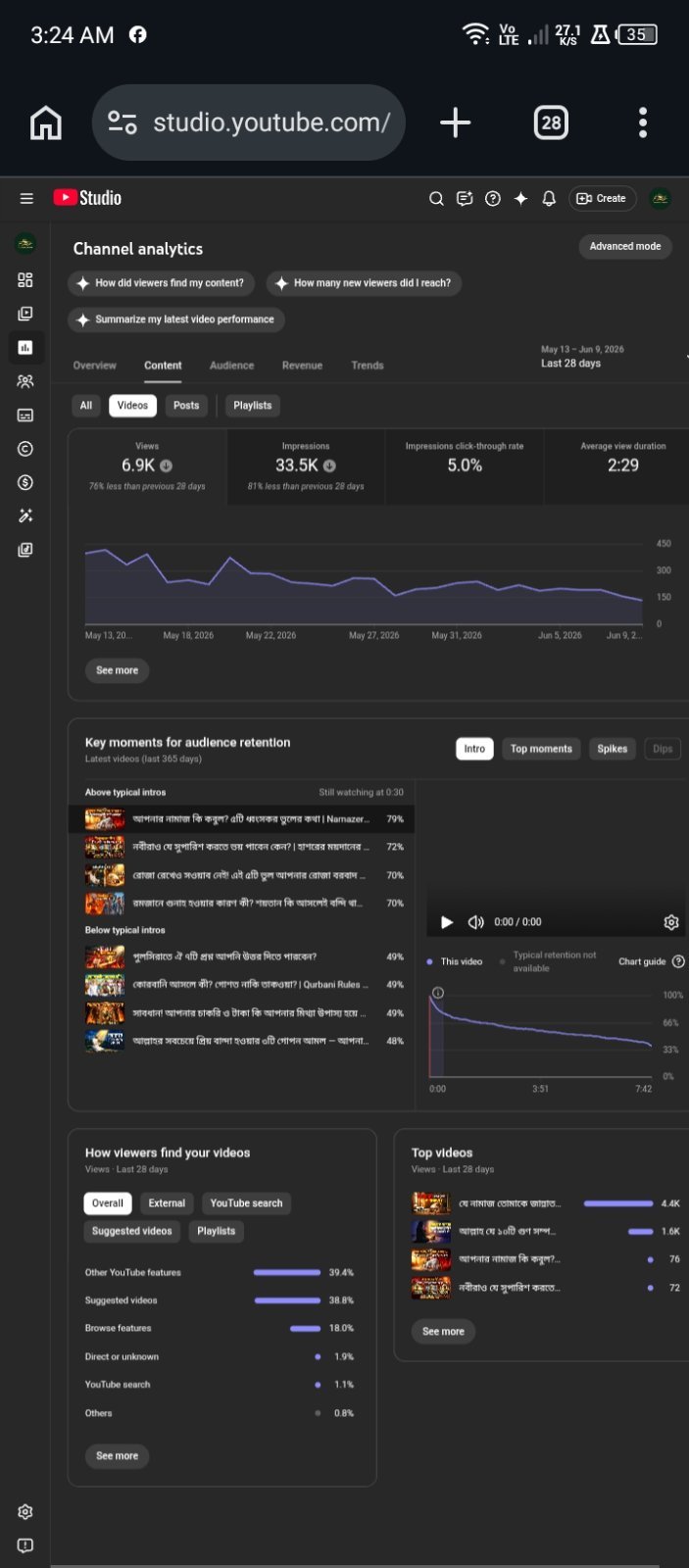Click the Create button
689x1568 pixels.
[x=602, y=198]
